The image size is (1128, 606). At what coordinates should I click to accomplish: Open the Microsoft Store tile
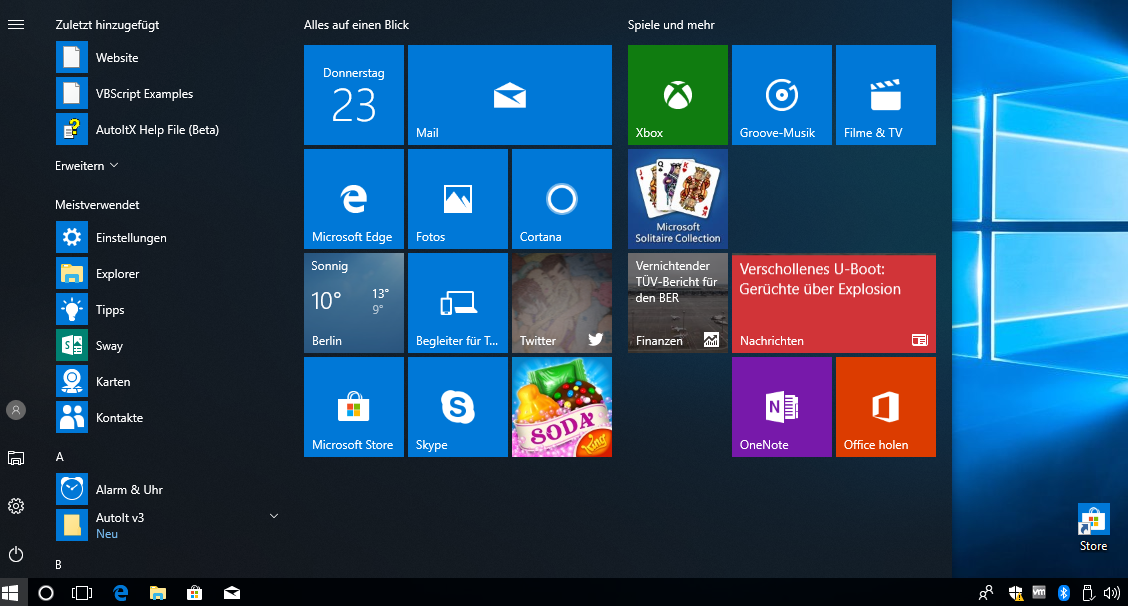pyautogui.click(x=353, y=407)
